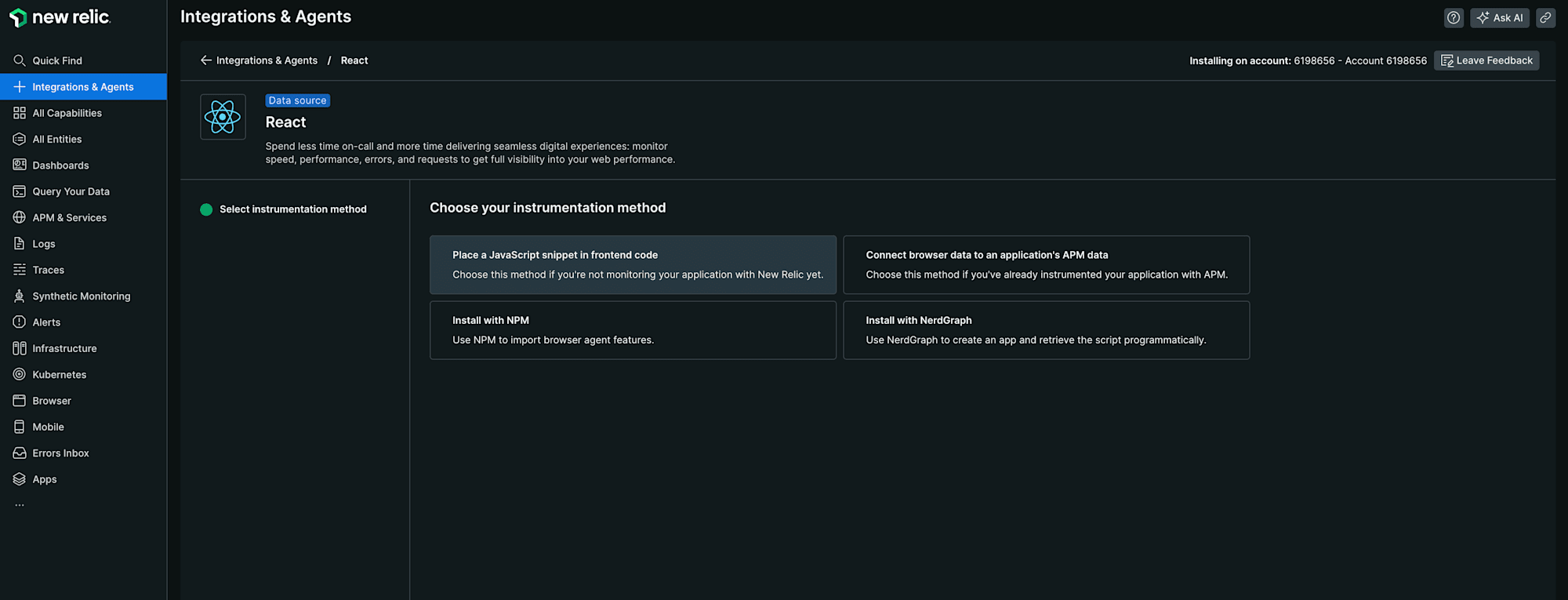This screenshot has width=1568, height=600.
Task: Open Alerts label in sidebar
Action: click(46, 322)
